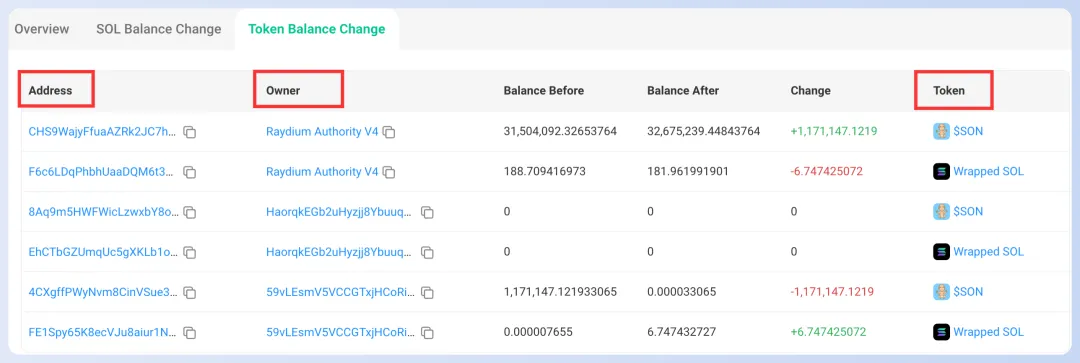Click Wrapped SOL logo in second row

(941, 172)
